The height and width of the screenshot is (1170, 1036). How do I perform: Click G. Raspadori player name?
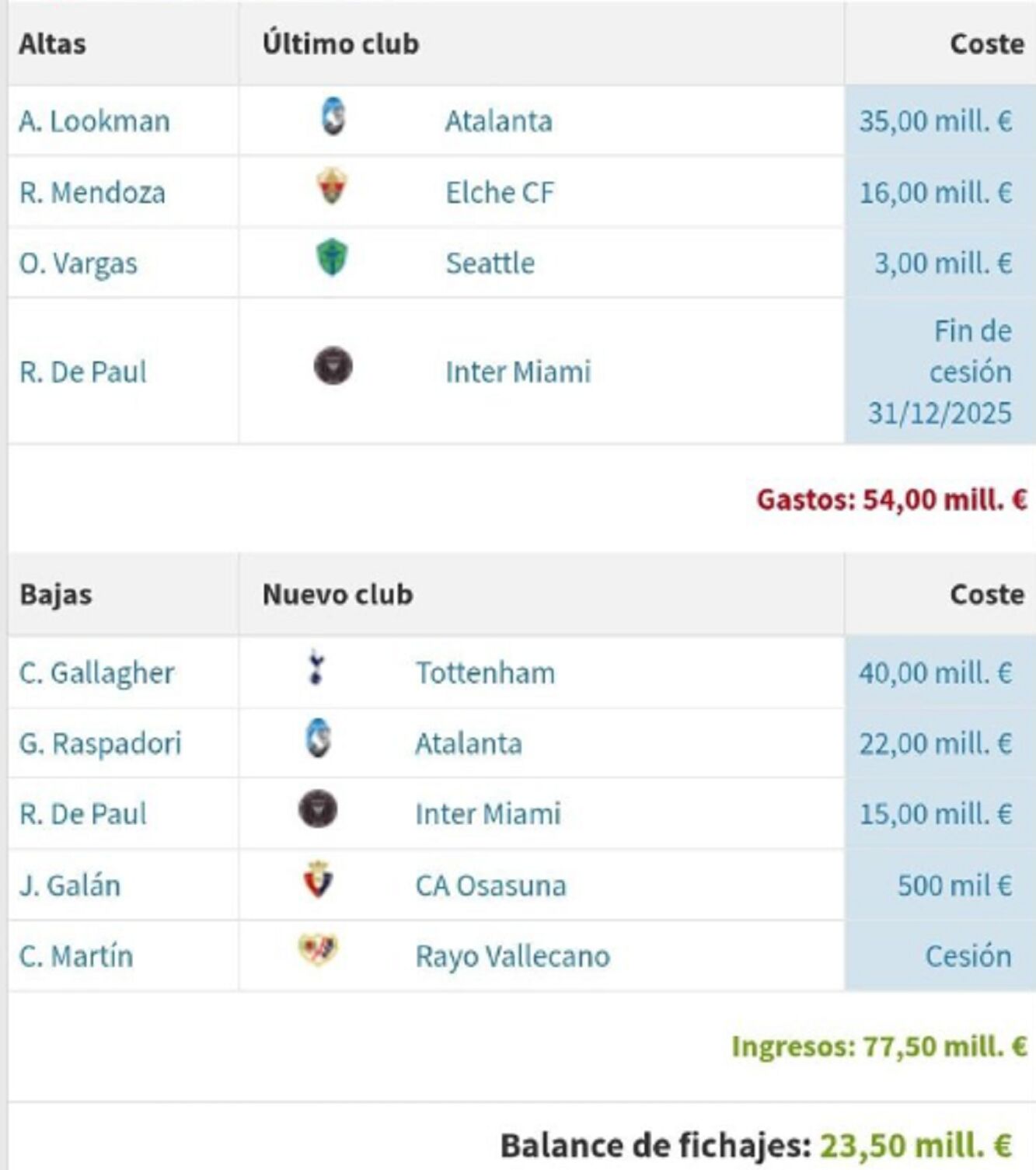pos(100,744)
